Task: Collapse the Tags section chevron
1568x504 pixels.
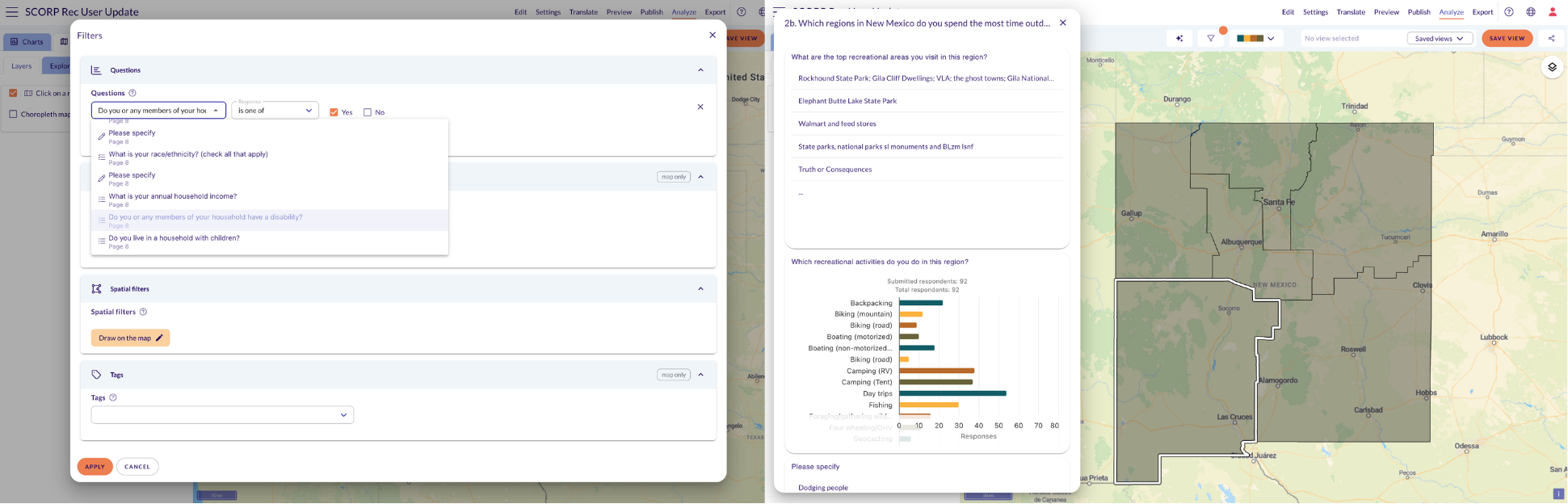Action: (700, 375)
